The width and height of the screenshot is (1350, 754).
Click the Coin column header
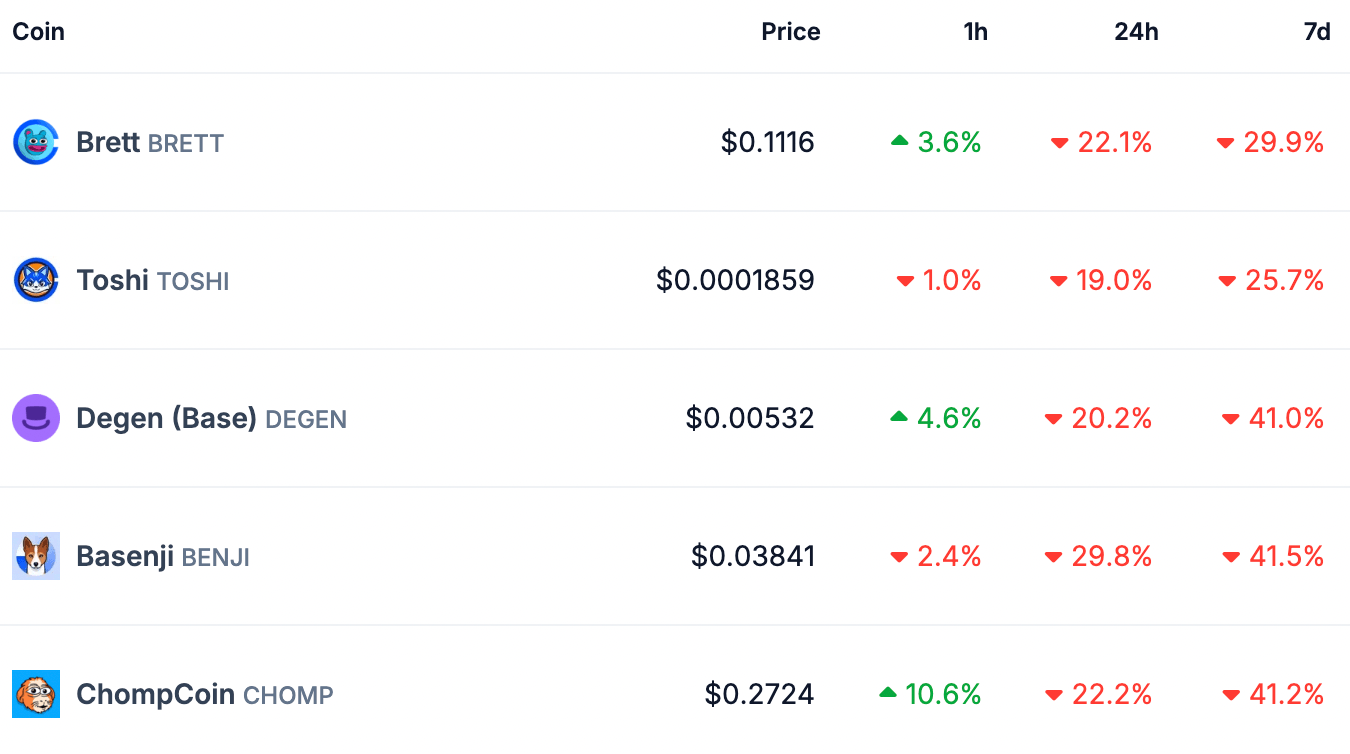coord(38,31)
